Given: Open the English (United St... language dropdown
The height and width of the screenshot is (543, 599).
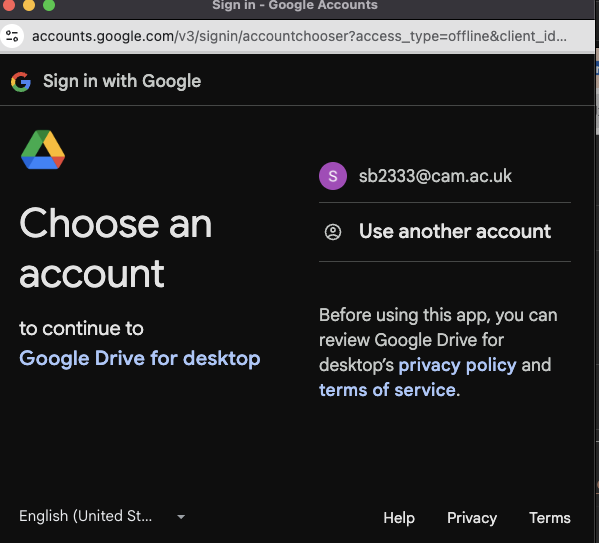Looking at the screenshot, I should click(x=102, y=516).
